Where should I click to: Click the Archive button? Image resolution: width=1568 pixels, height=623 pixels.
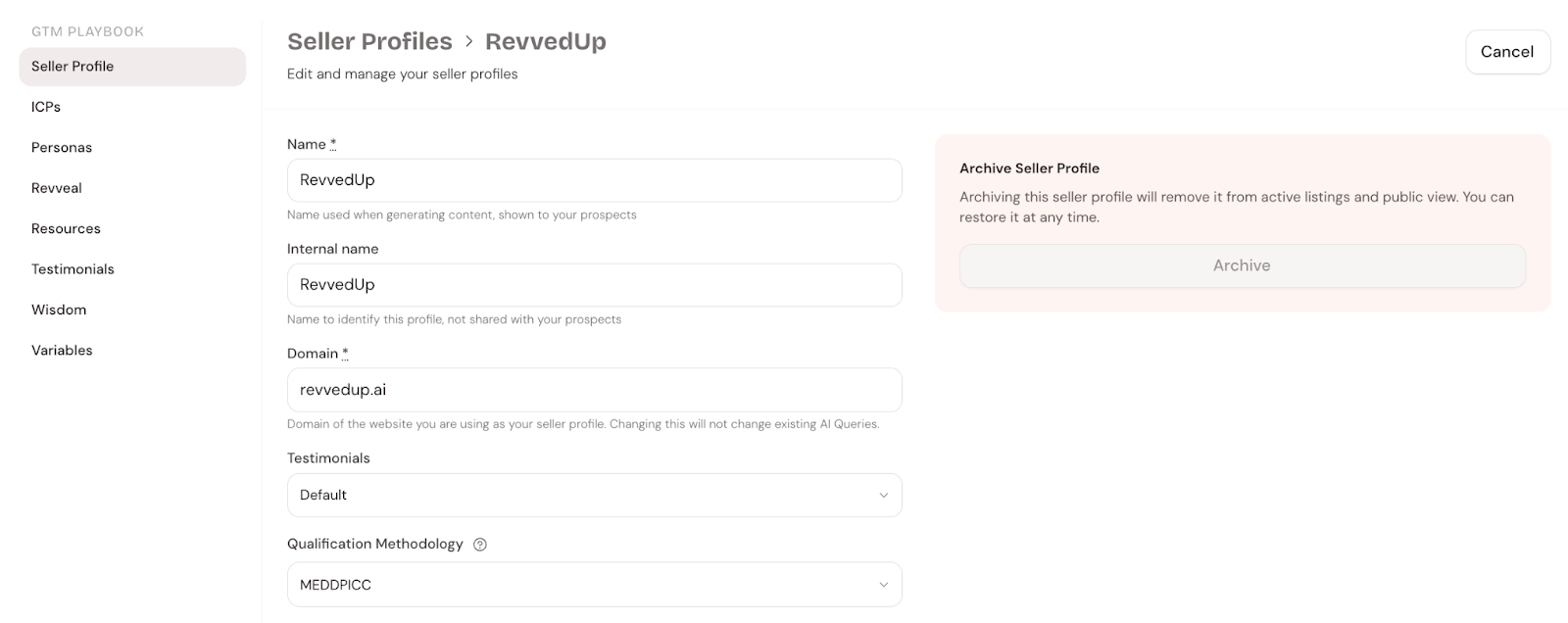click(x=1242, y=265)
